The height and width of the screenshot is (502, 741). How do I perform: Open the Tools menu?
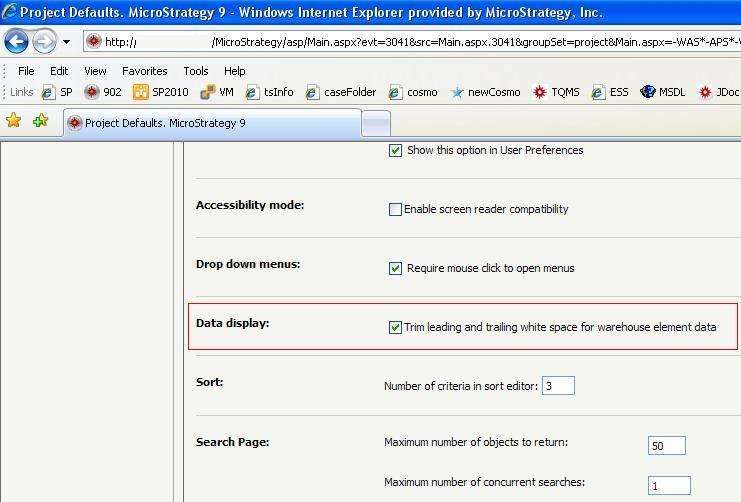pos(196,71)
